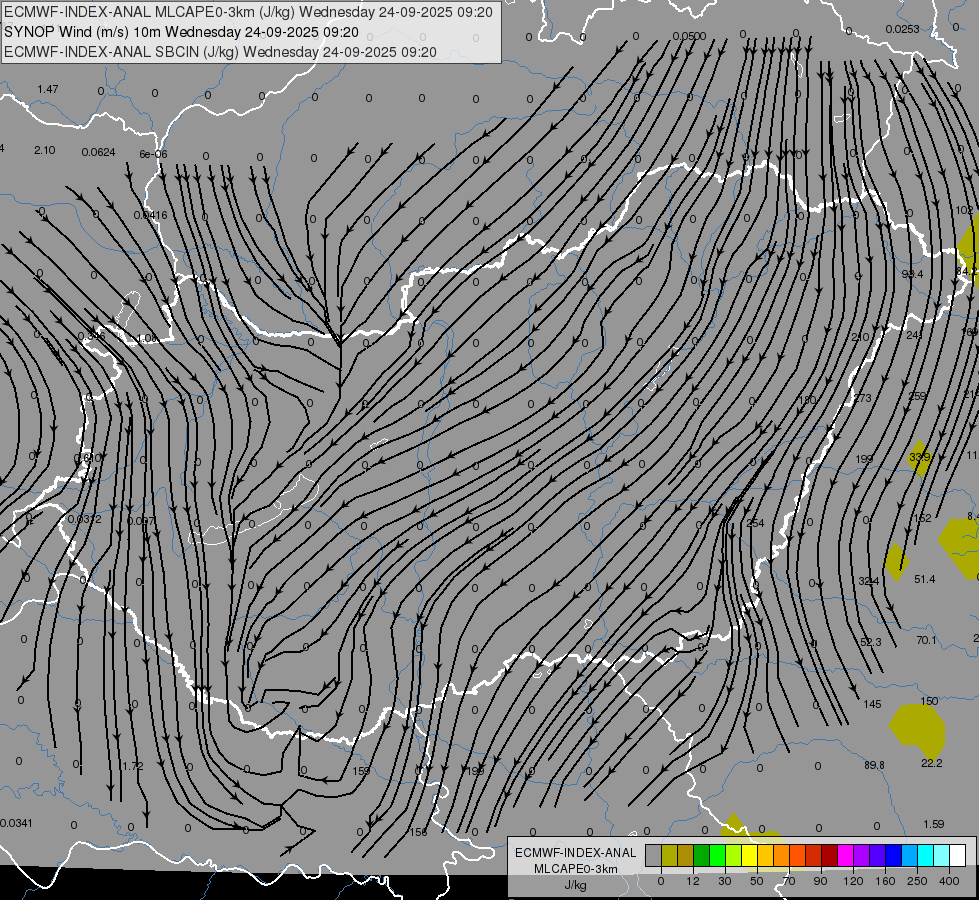Click the map value 0.0253

click(x=902, y=29)
